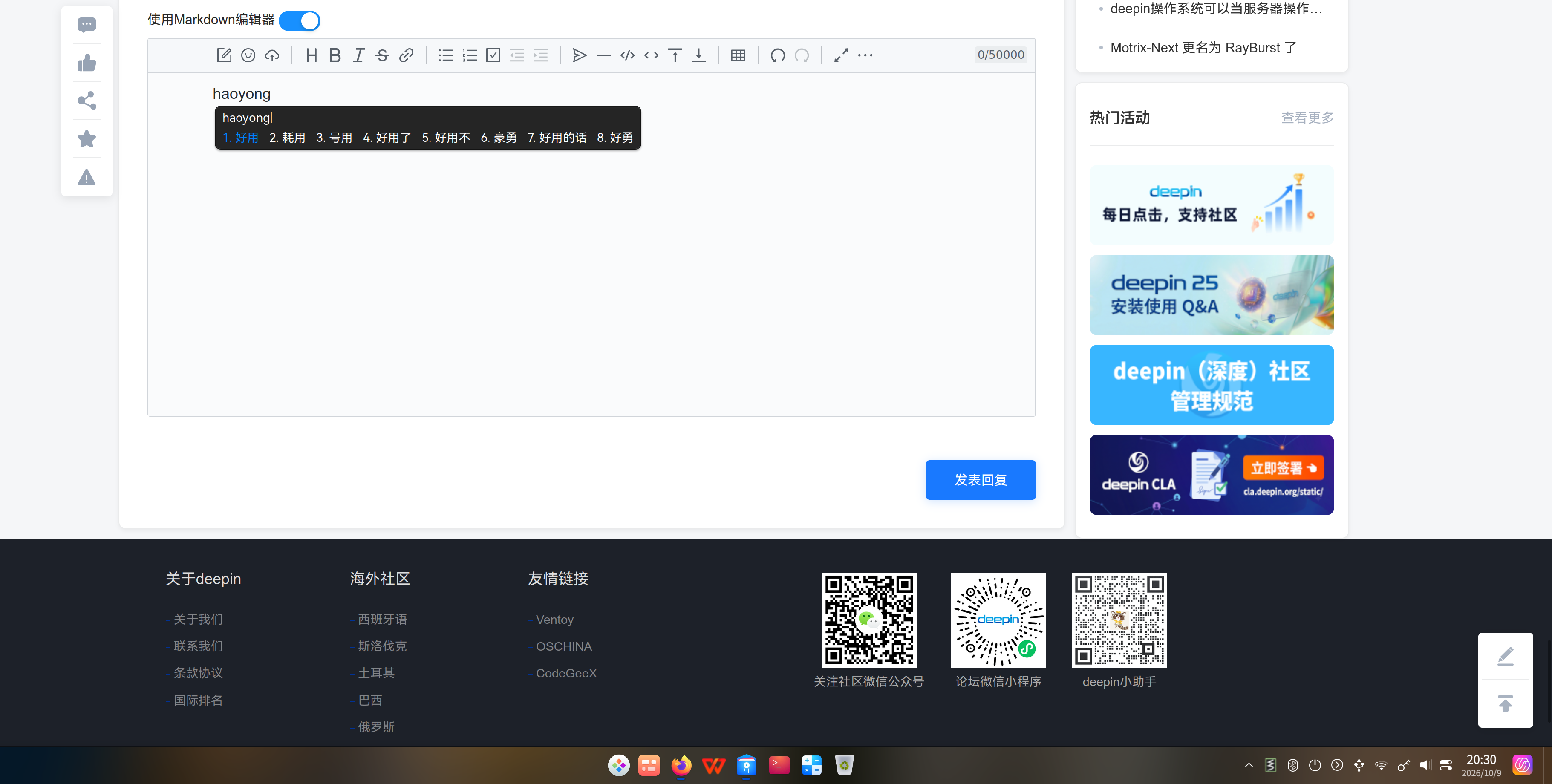The height and width of the screenshot is (784, 1552).
Task: Open Firefox browser from dock
Action: click(x=681, y=765)
